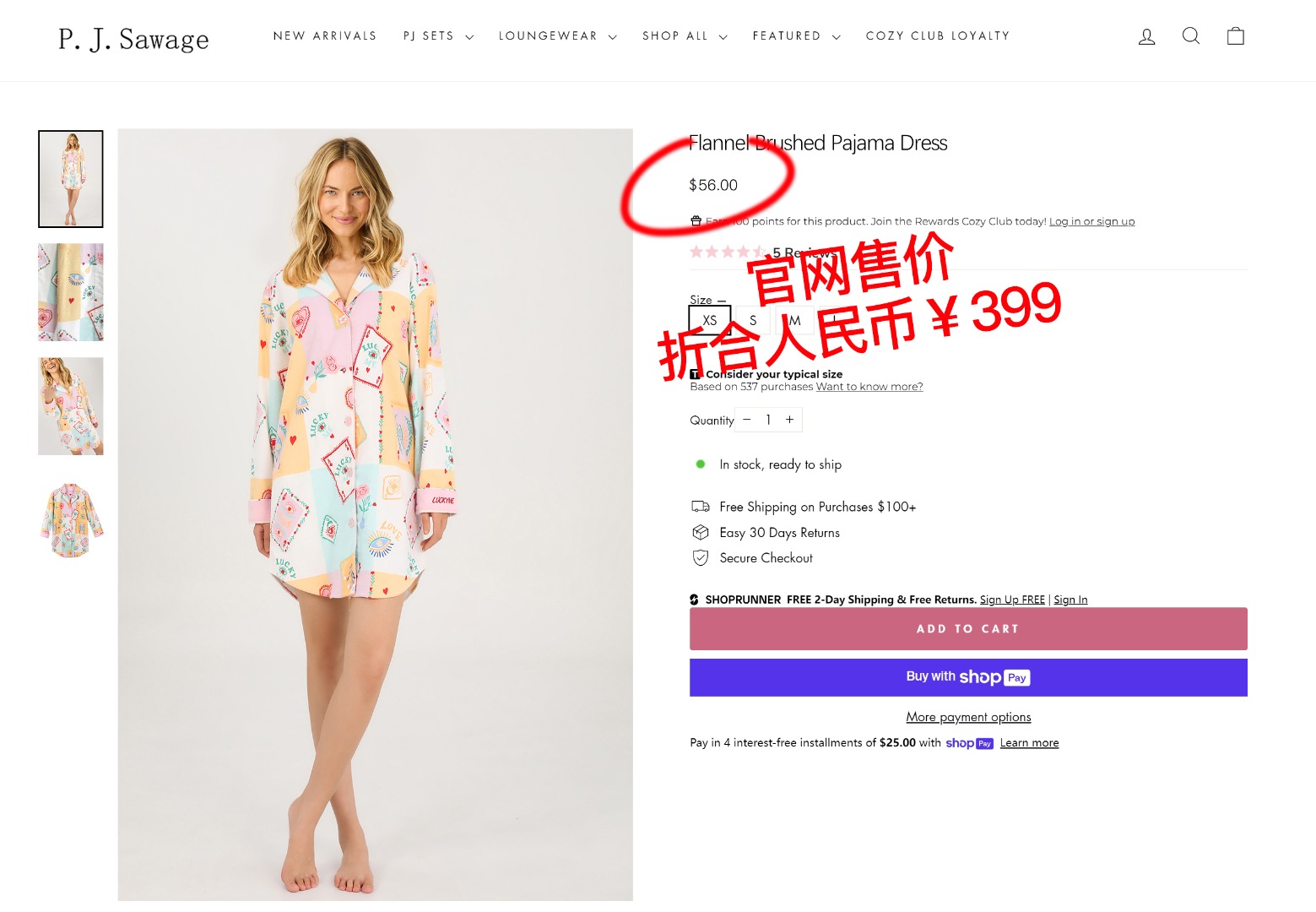Click the Buy with Shop Pay button

(968, 677)
